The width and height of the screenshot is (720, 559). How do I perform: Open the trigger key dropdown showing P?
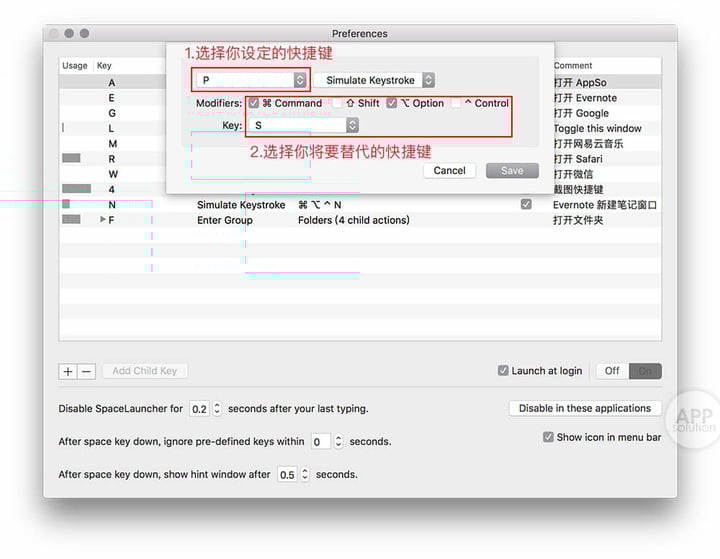(x=251, y=80)
